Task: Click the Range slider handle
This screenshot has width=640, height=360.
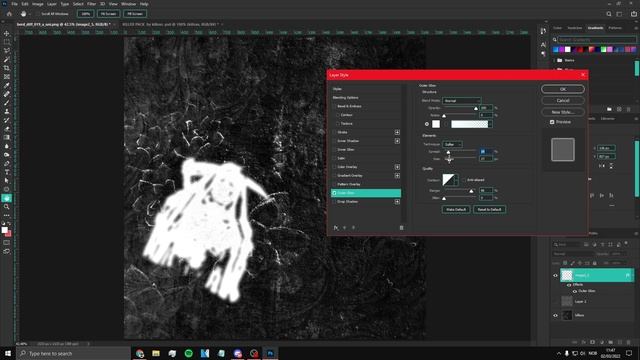Action: coord(471,191)
